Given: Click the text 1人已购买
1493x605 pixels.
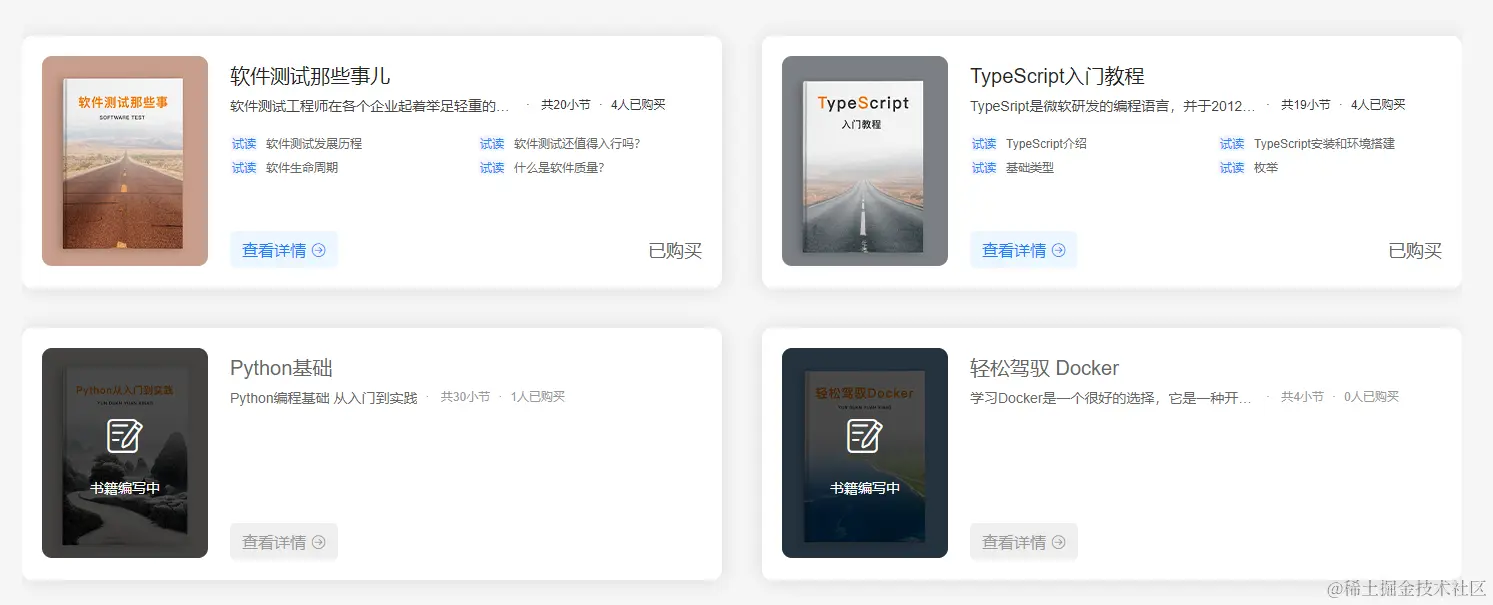Looking at the screenshot, I should point(538,396).
